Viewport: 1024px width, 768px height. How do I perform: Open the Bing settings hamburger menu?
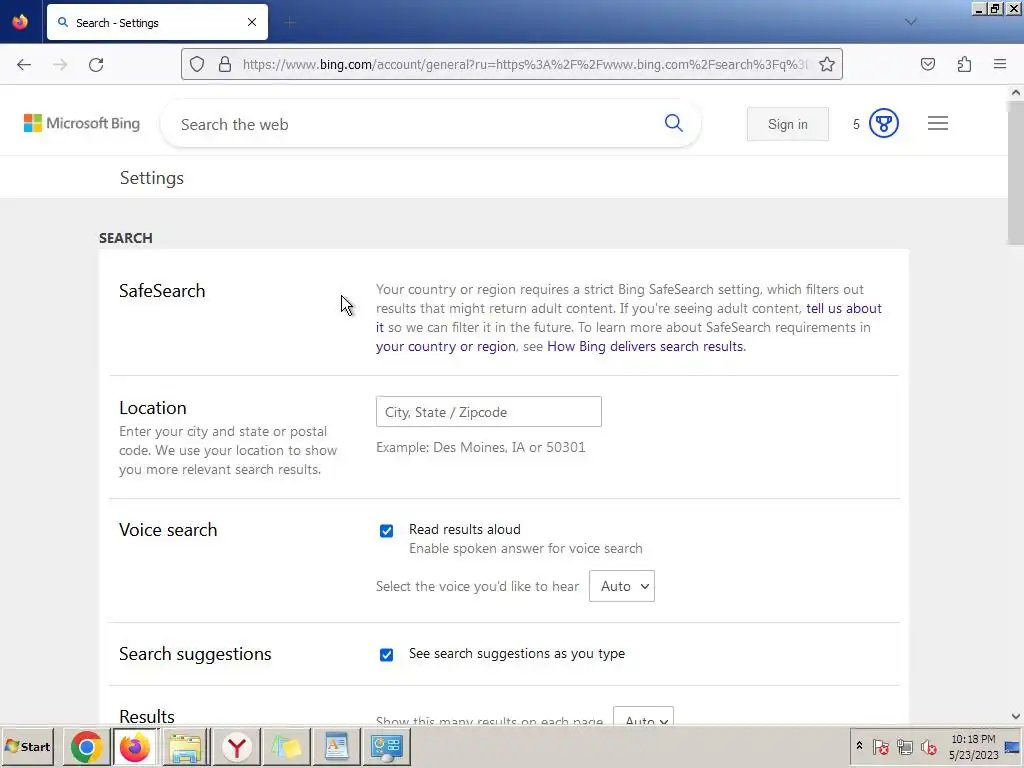938,123
